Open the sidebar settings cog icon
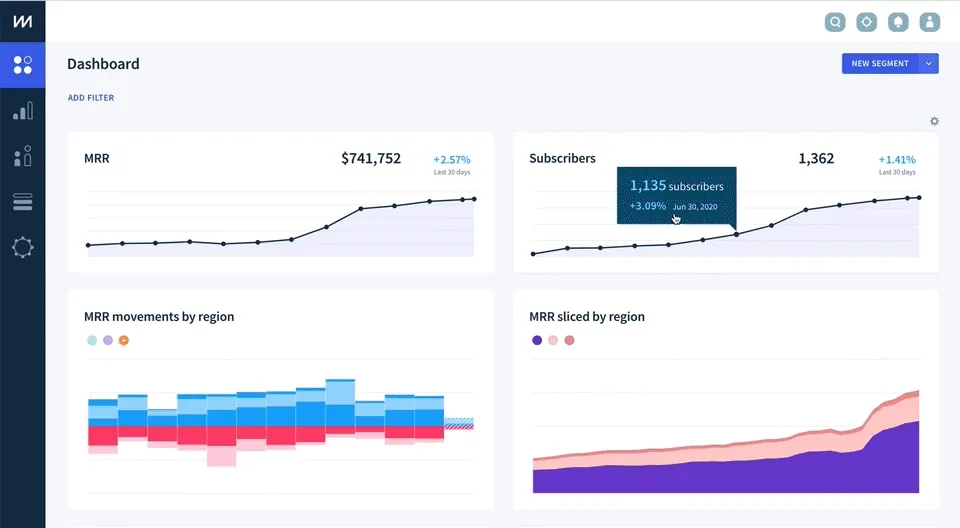960x528 pixels. pos(23,247)
